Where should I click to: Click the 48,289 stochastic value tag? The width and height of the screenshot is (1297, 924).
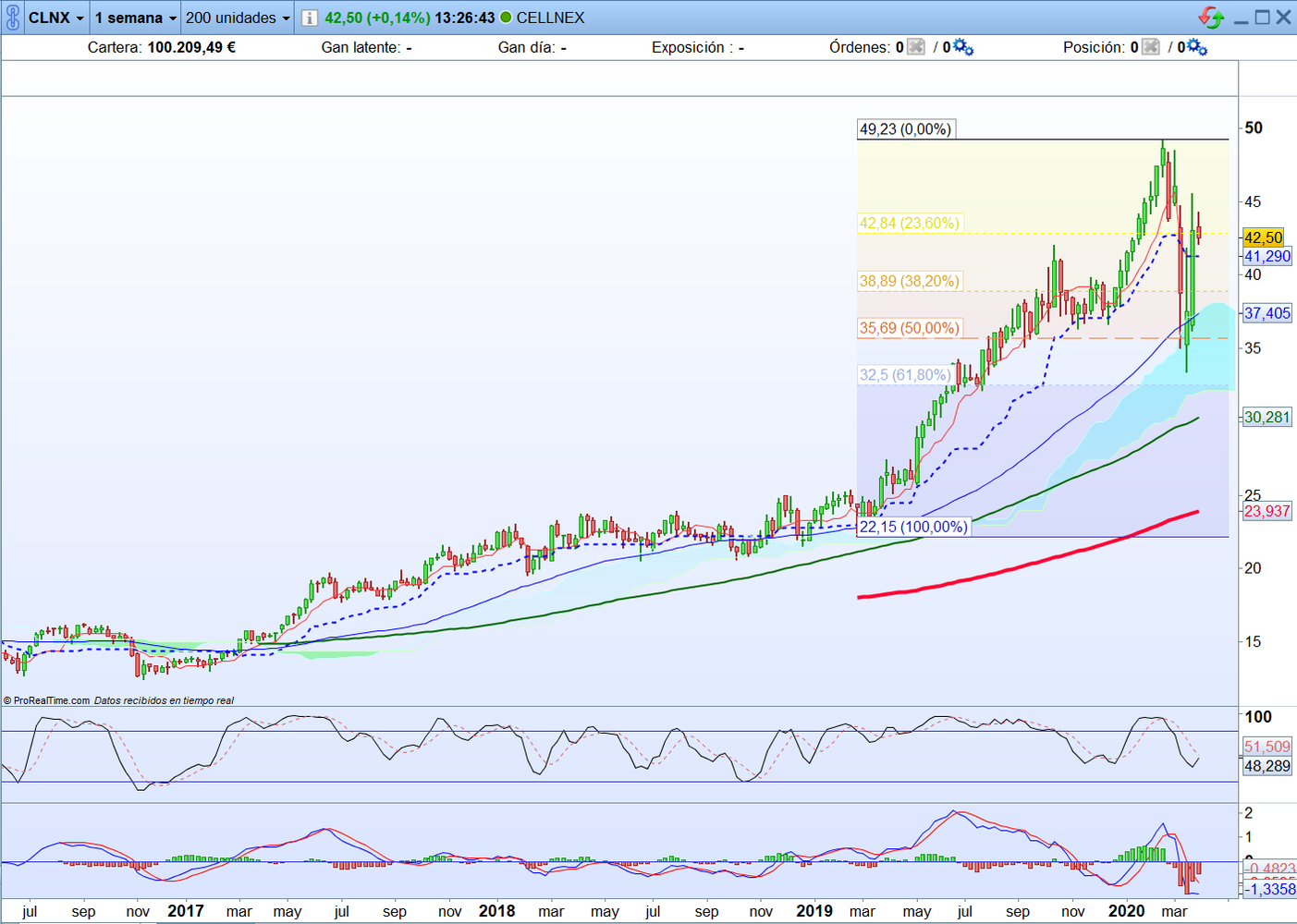tap(1266, 766)
